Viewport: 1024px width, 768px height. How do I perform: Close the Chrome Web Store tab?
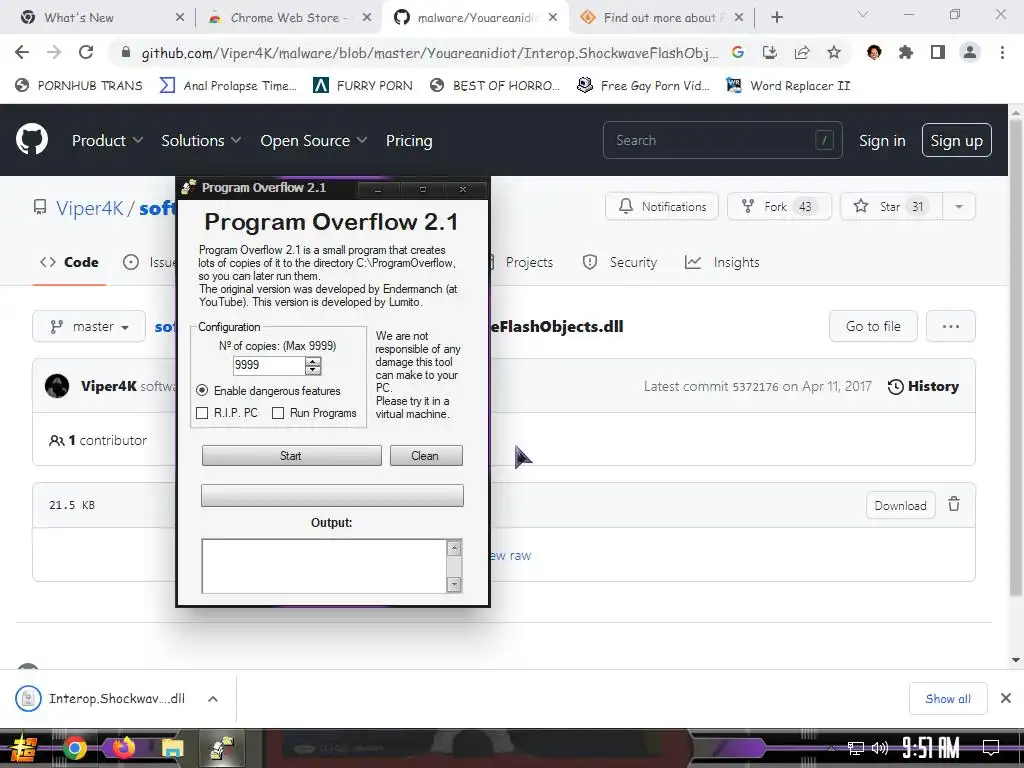coord(367,18)
